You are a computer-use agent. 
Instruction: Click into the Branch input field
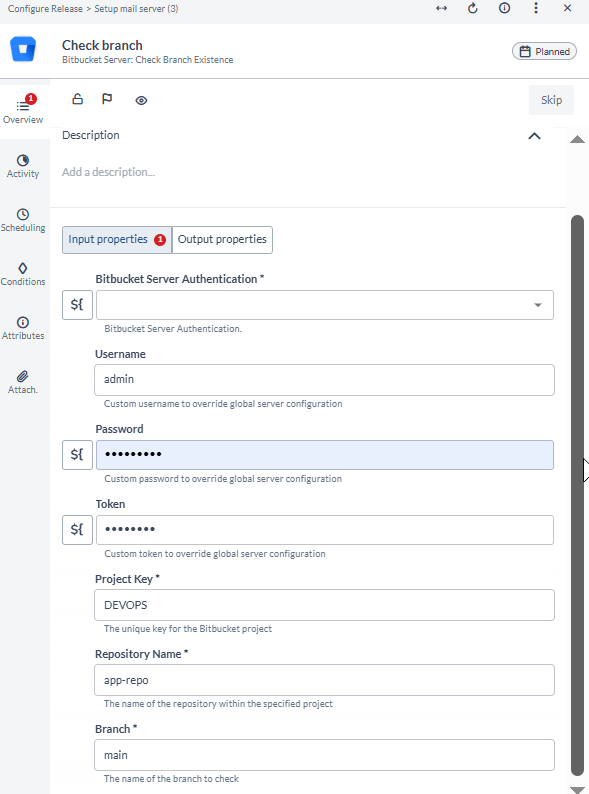[x=324, y=755]
